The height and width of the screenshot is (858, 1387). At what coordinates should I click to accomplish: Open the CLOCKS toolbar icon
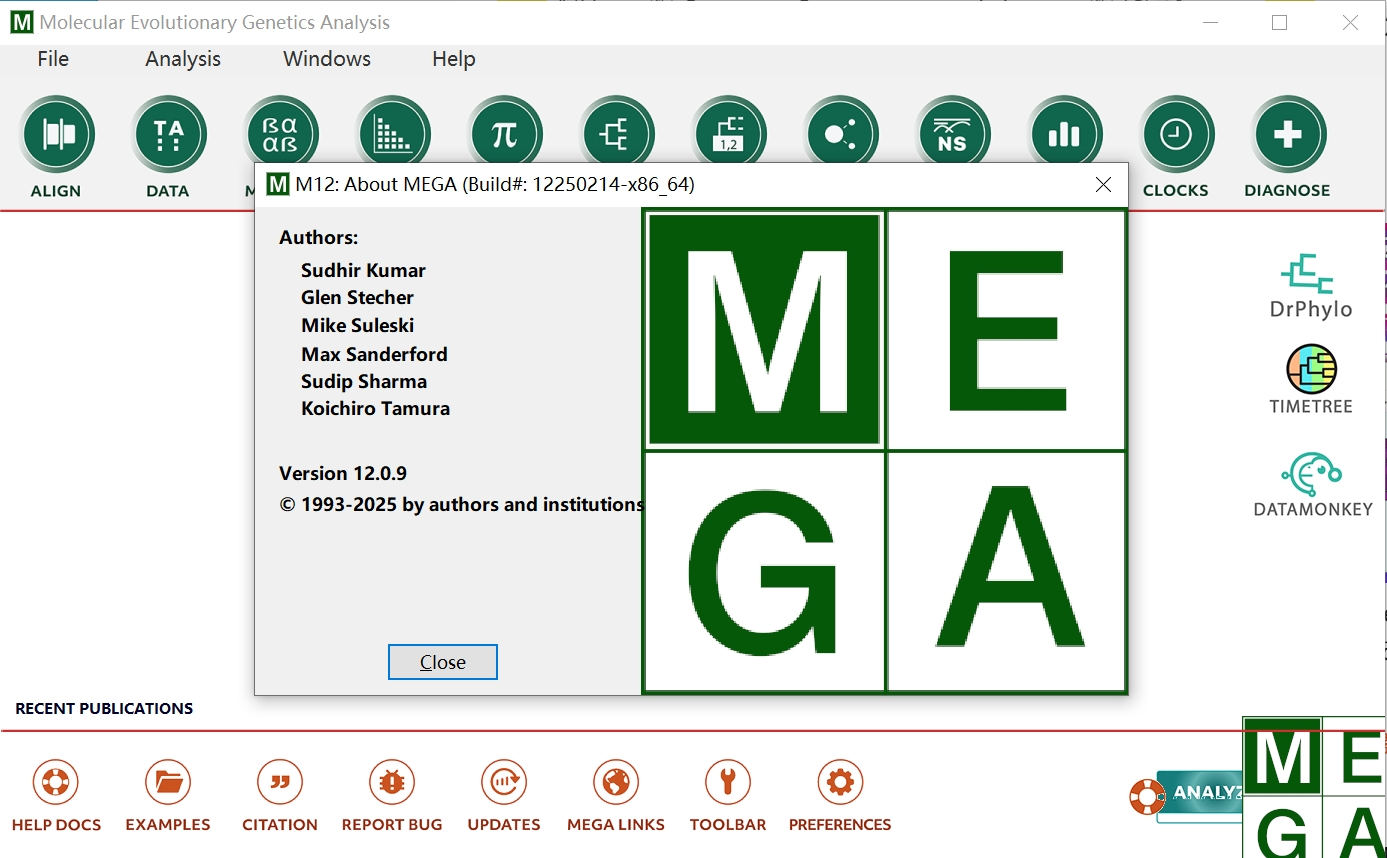pos(1176,135)
